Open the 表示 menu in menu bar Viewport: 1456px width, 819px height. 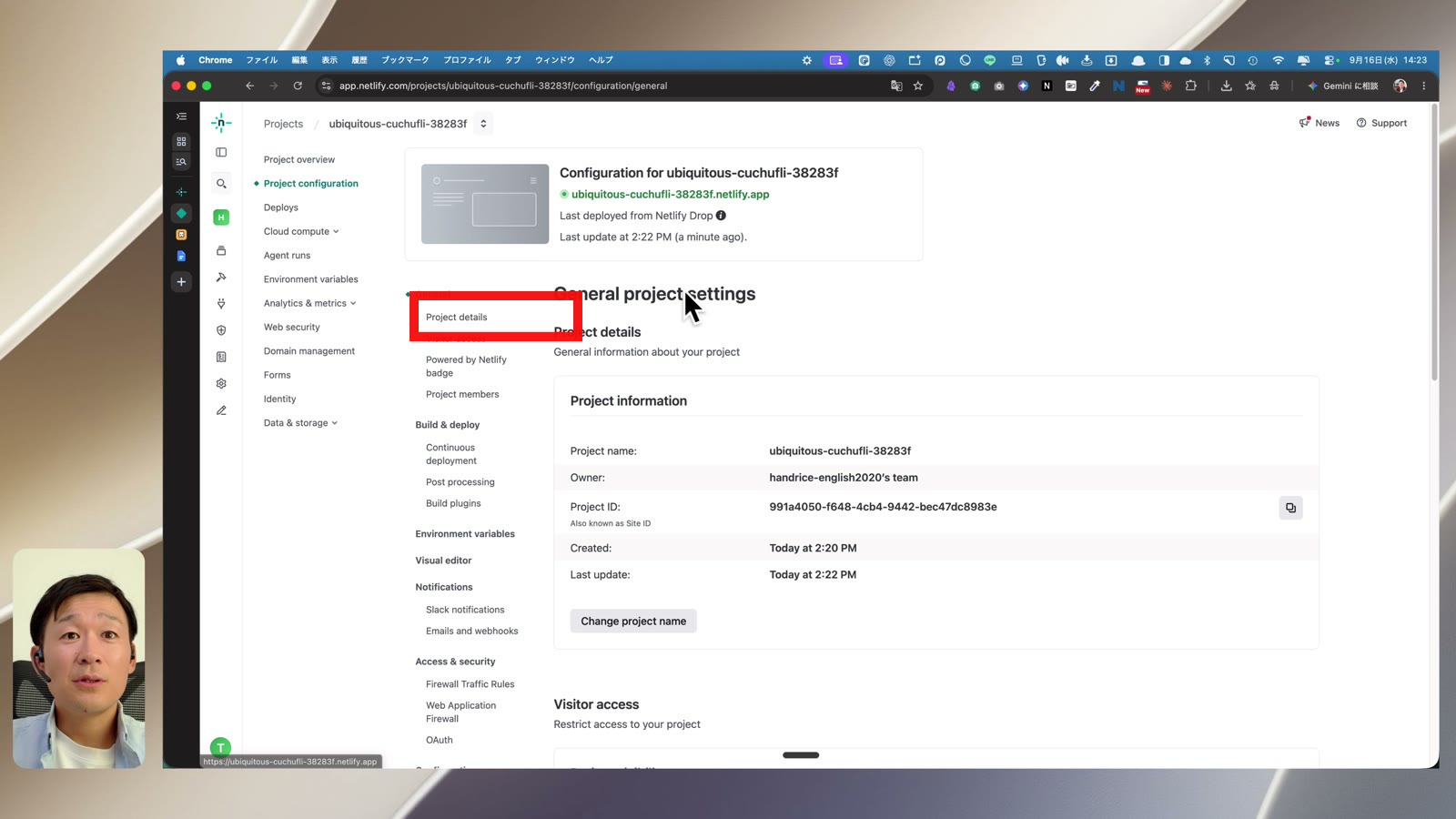pyautogui.click(x=329, y=60)
